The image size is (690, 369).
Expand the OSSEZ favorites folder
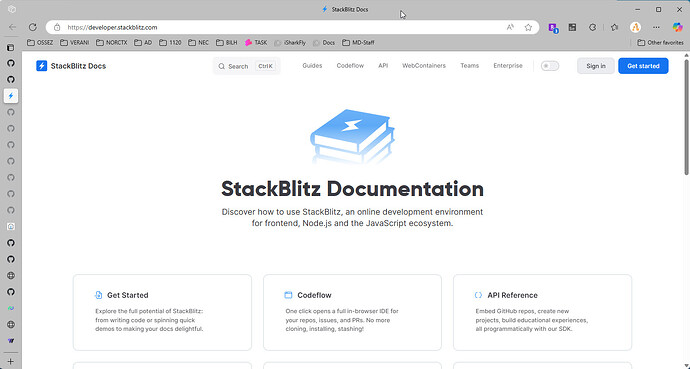point(40,43)
